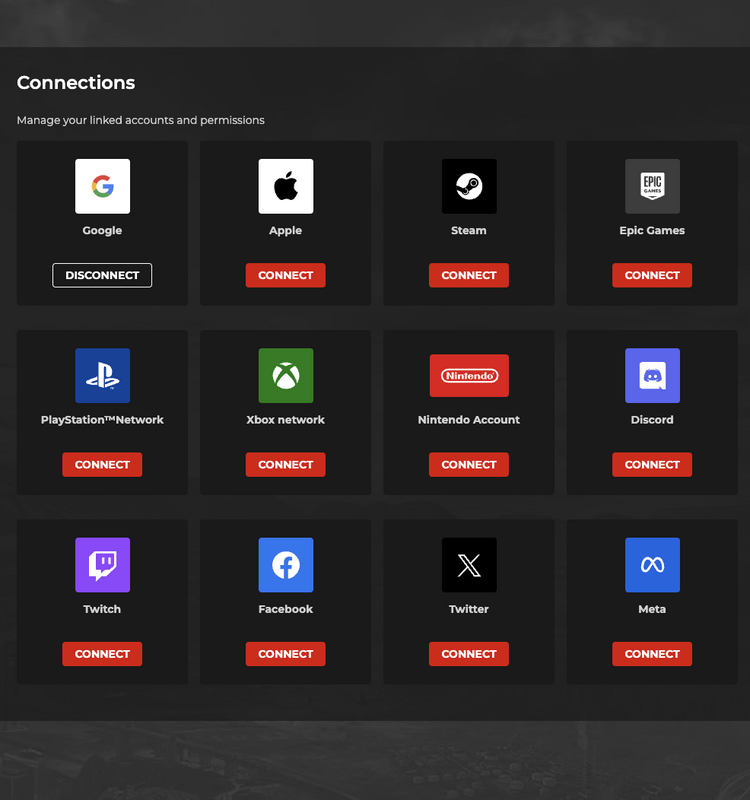Click the Nintendo logo icon
This screenshot has width=750, height=800.
point(469,376)
